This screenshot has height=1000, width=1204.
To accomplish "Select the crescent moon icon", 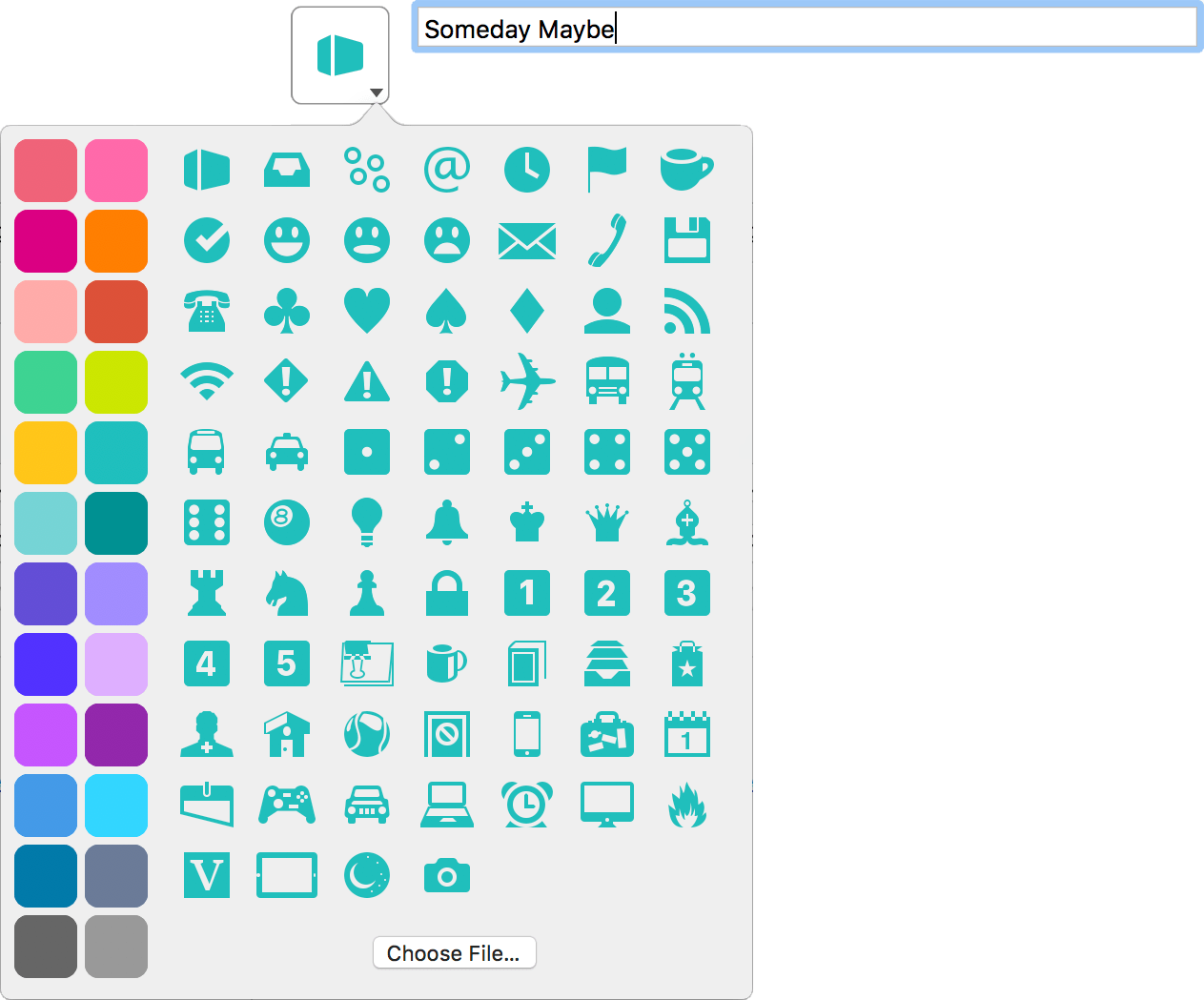I will 367,874.
